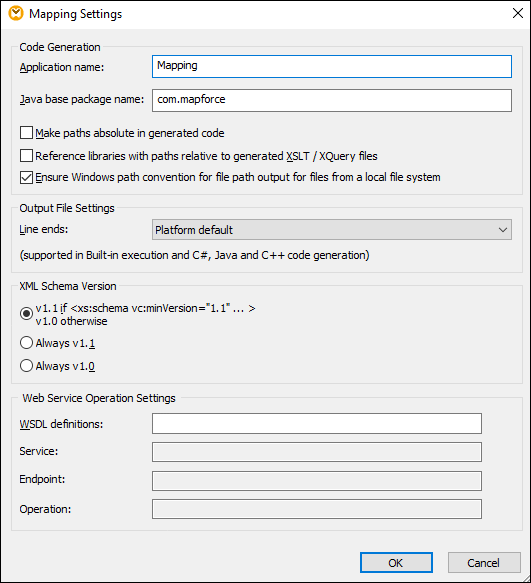The height and width of the screenshot is (583, 531).
Task: Select v1.1 if minVersion radio option
Action: (x=26, y=313)
